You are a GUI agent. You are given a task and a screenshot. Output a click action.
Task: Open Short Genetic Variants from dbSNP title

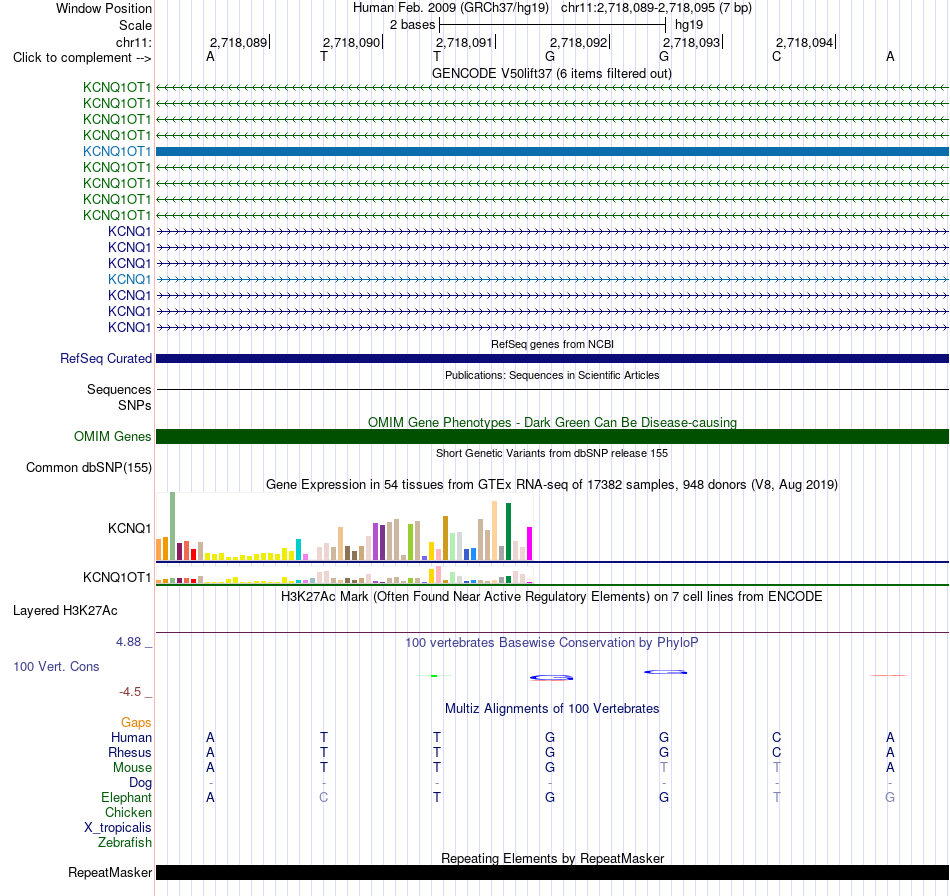tap(552, 453)
